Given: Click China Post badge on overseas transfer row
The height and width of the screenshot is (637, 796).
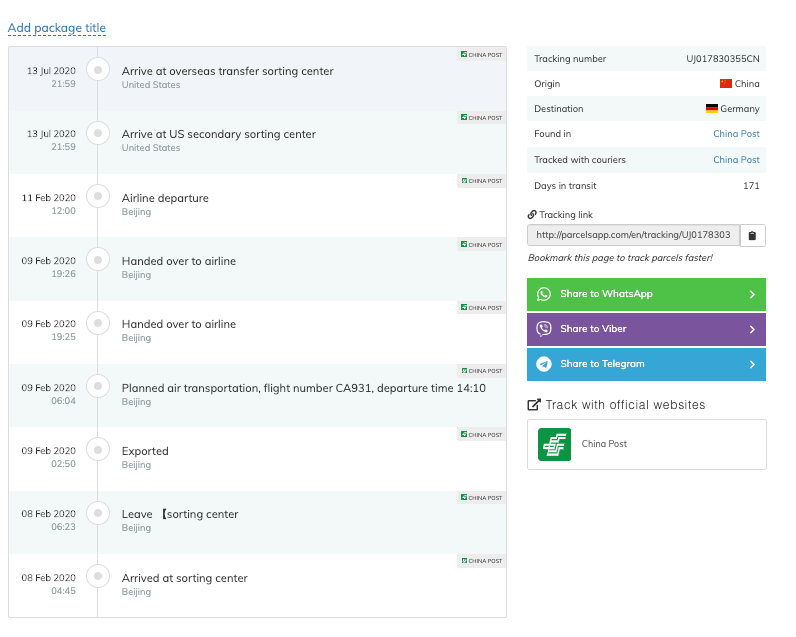Looking at the screenshot, I should (481, 54).
